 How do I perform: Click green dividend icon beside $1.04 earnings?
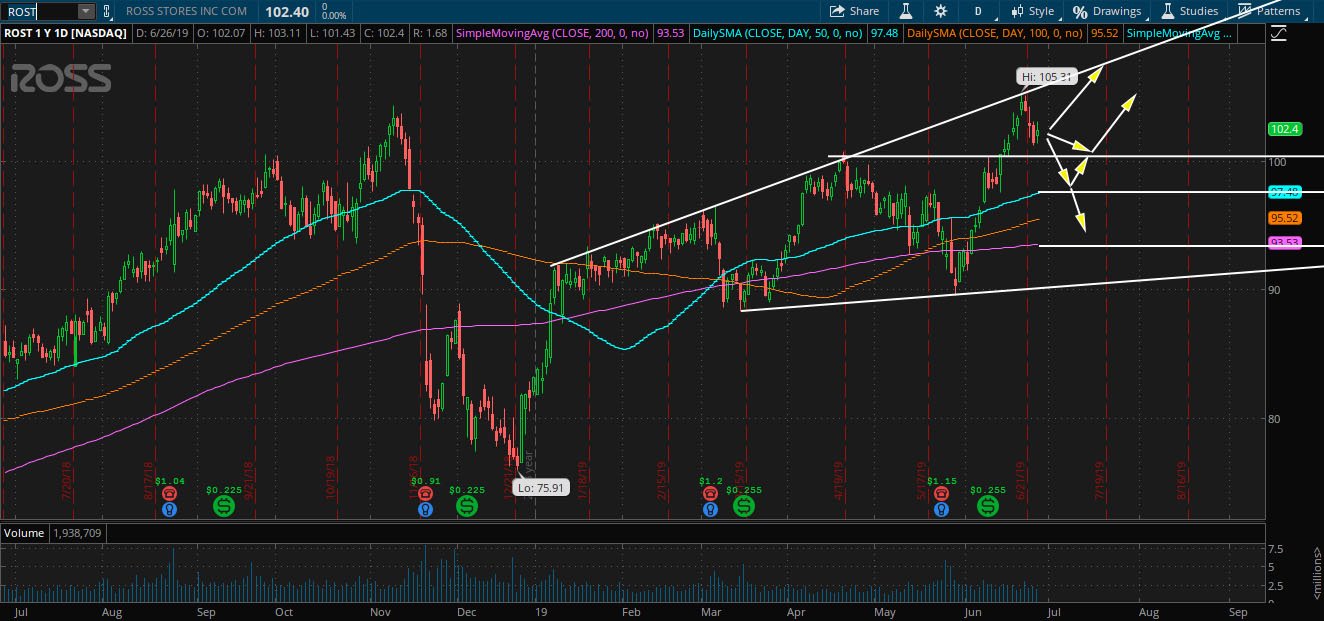223,506
